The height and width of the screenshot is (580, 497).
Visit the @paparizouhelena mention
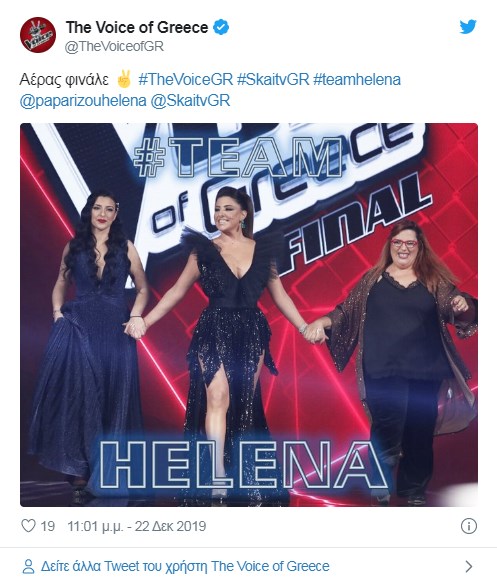coord(83,101)
